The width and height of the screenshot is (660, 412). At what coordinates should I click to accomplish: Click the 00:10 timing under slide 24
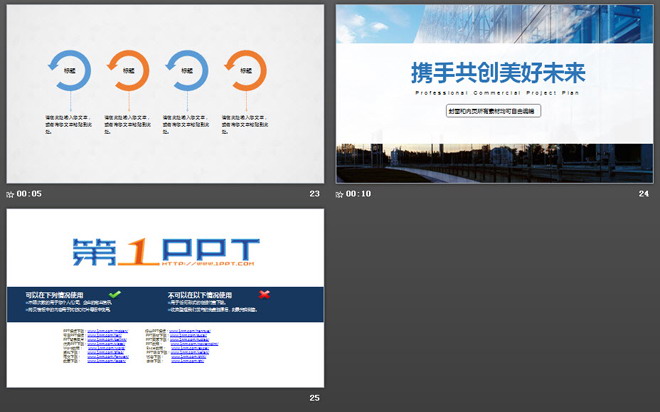click(x=358, y=194)
